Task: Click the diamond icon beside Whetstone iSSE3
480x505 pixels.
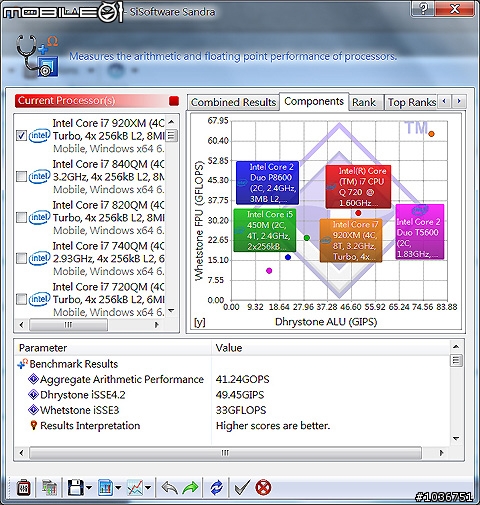Action: tap(33, 410)
